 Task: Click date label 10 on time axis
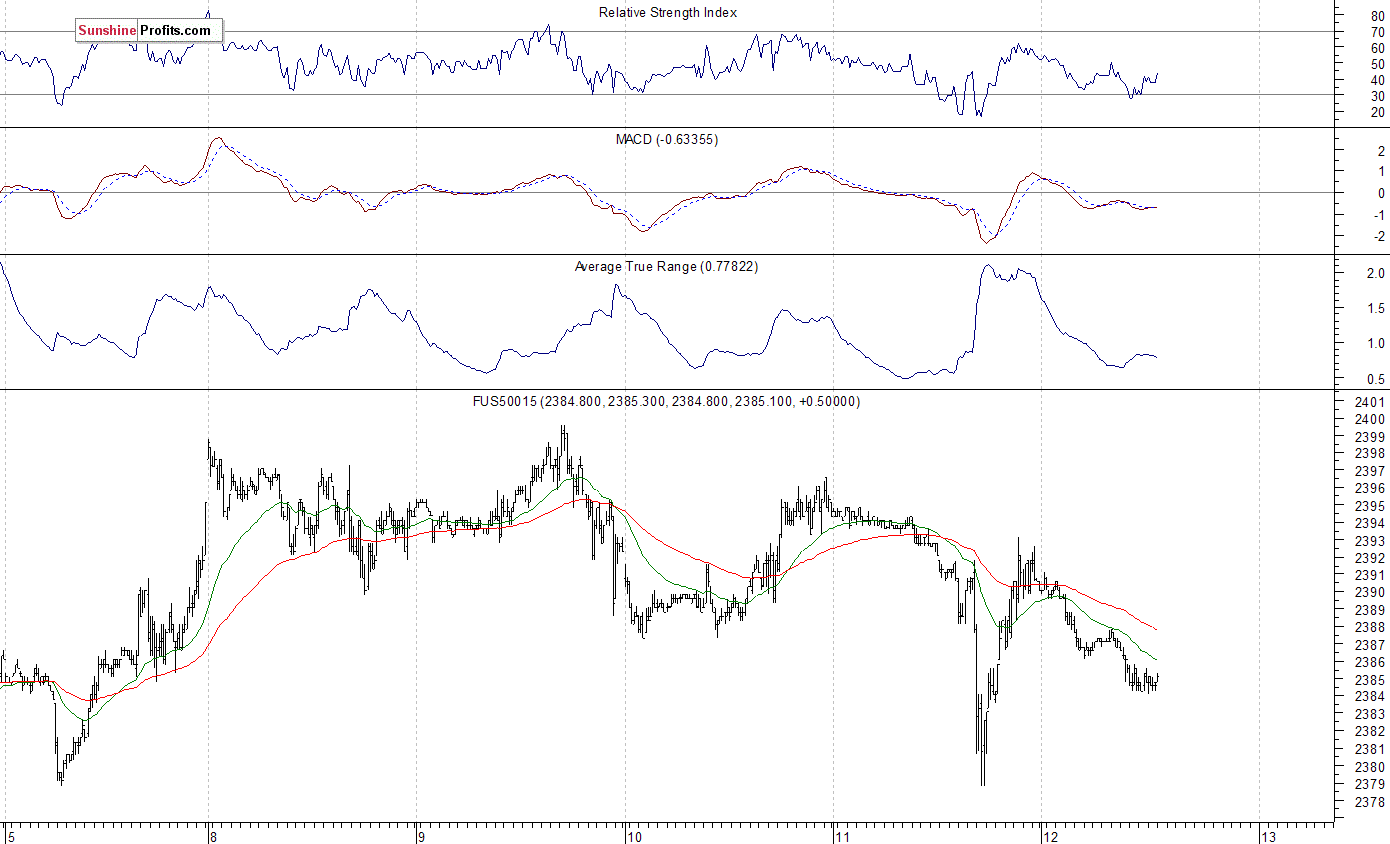tap(636, 836)
